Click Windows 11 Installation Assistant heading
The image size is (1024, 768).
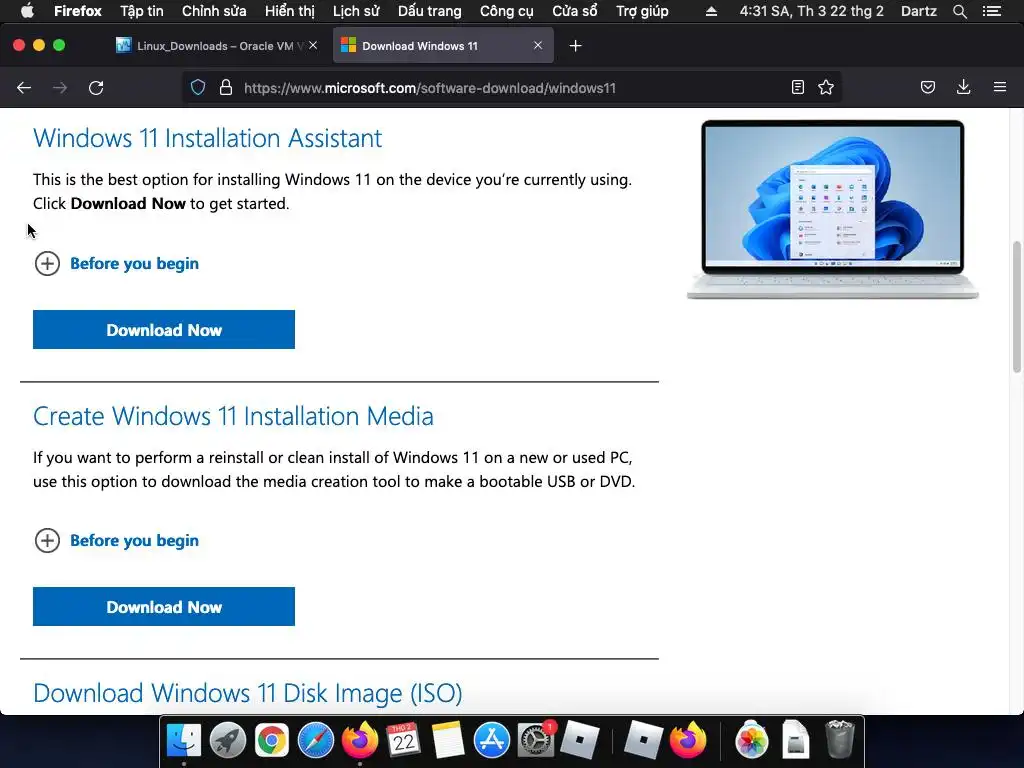coord(208,138)
